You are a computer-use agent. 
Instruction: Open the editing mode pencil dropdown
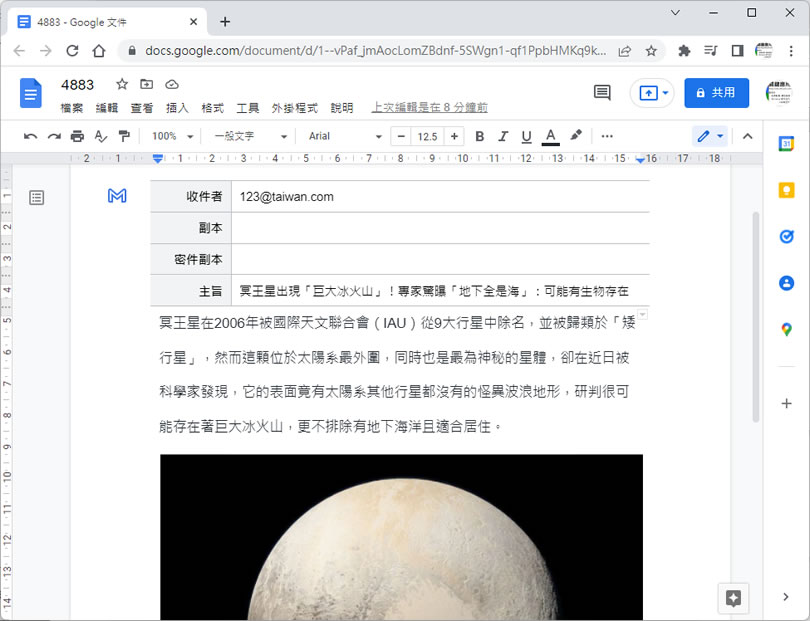pyautogui.click(x=710, y=136)
